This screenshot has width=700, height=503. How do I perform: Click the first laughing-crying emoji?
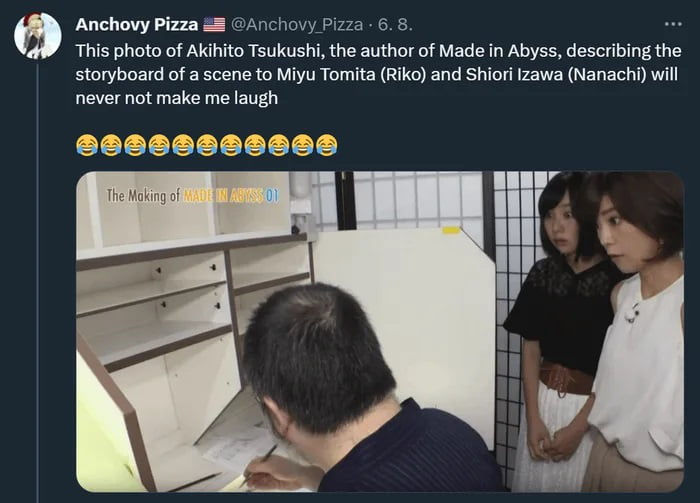87,145
